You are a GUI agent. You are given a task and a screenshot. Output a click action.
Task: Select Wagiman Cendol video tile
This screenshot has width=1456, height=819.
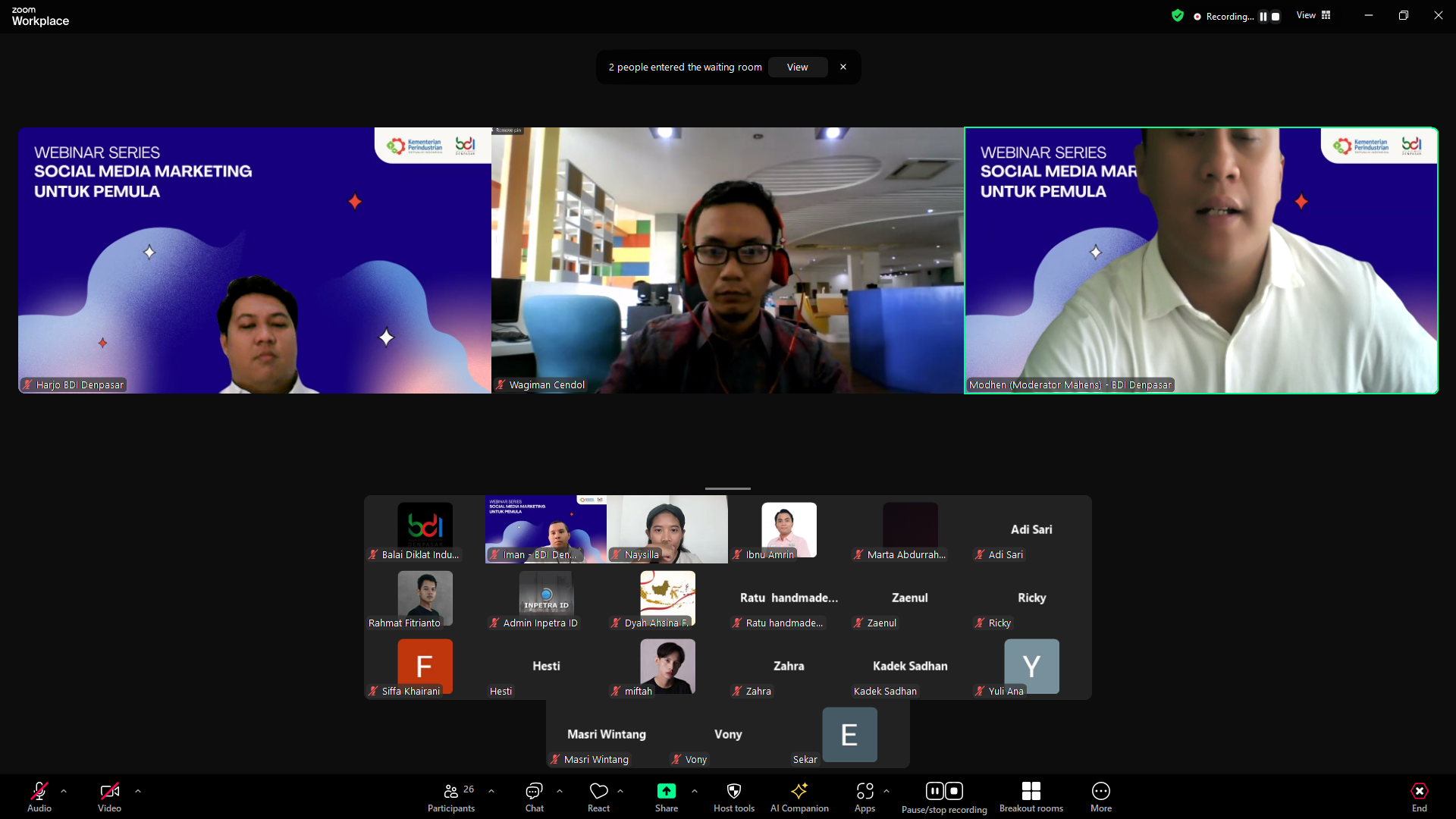(x=727, y=260)
